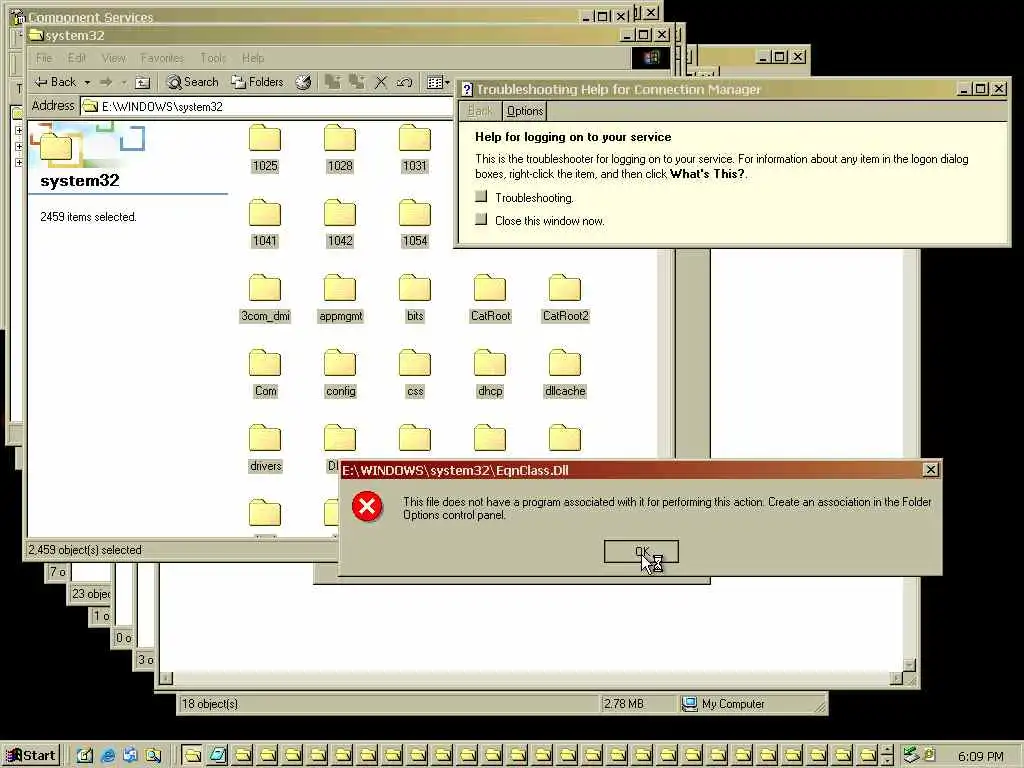Open the Back history dropdown arrow
The width and height of the screenshot is (1024, 768).
[x=88, y=82]
